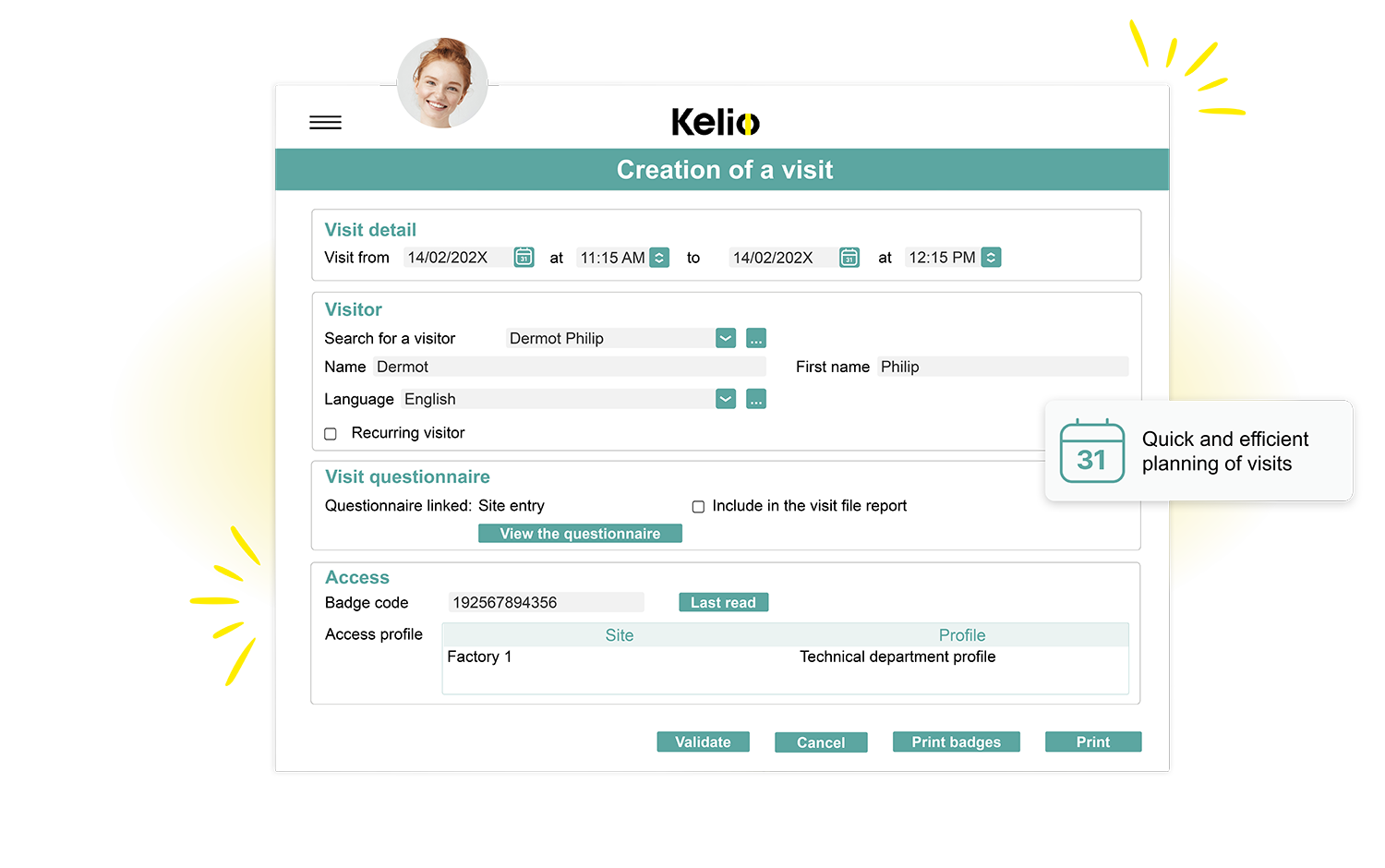This screenshot has height=868, width=1385.
Task: Edit the visit end date field
Action: click(783, 258)
